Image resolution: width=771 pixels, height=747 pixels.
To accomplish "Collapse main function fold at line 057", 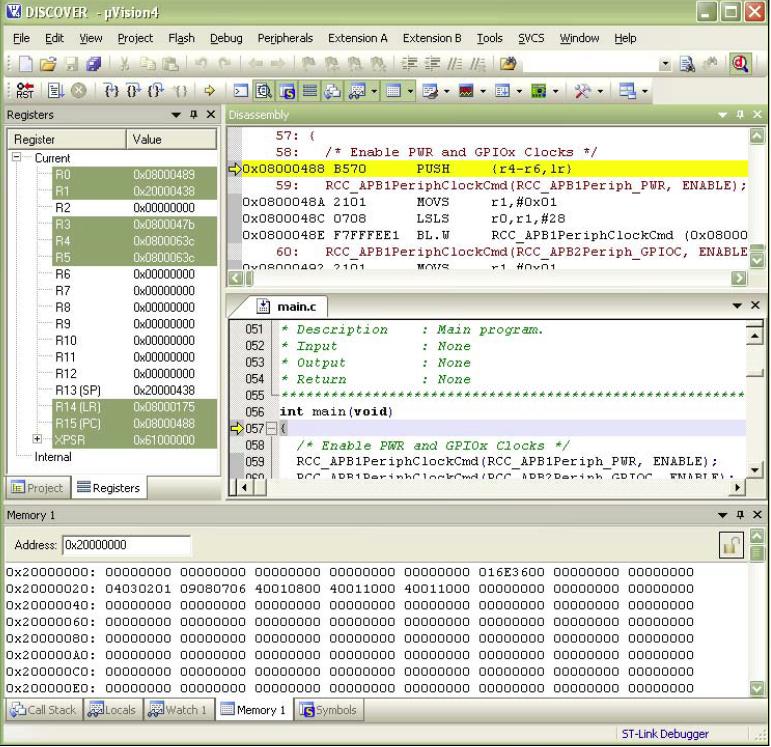I will tap(271, 429).
